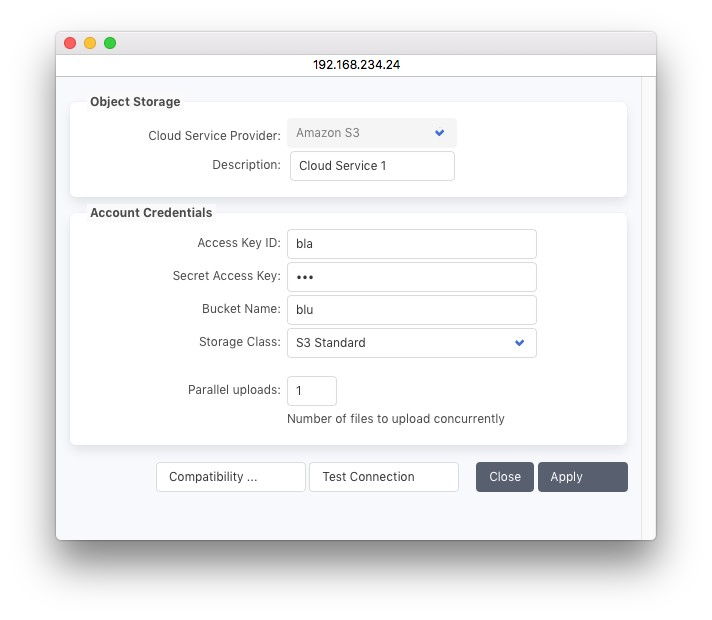712x620 pixels.
Task: Focus the Description field with Cloud Service 1
Action: click(x=372, y=166)
